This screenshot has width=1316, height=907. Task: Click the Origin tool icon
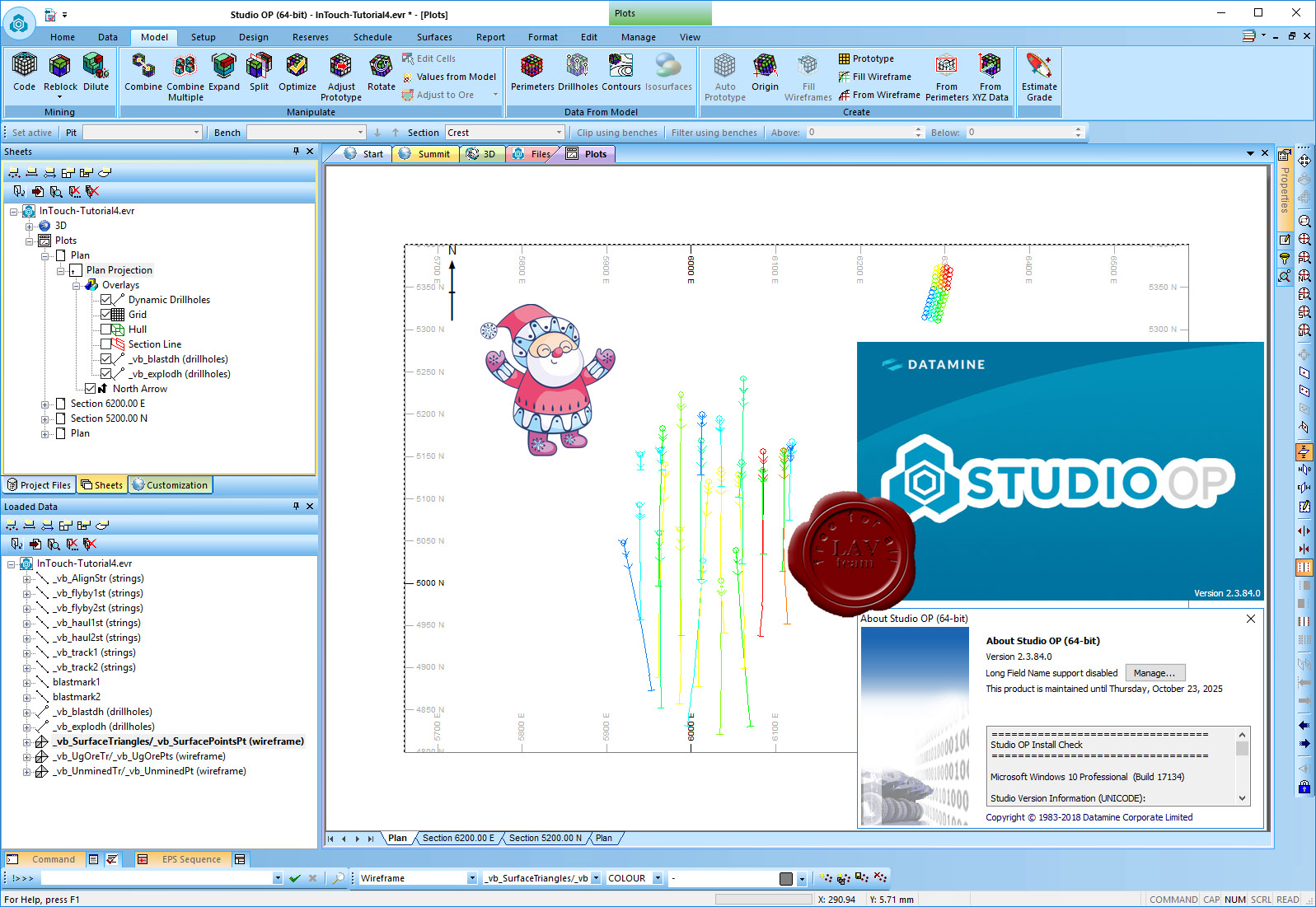point(765,72)
